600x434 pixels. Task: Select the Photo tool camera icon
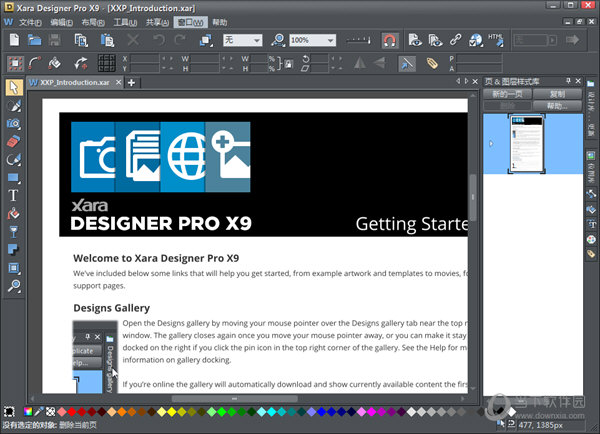coord(13,123)
